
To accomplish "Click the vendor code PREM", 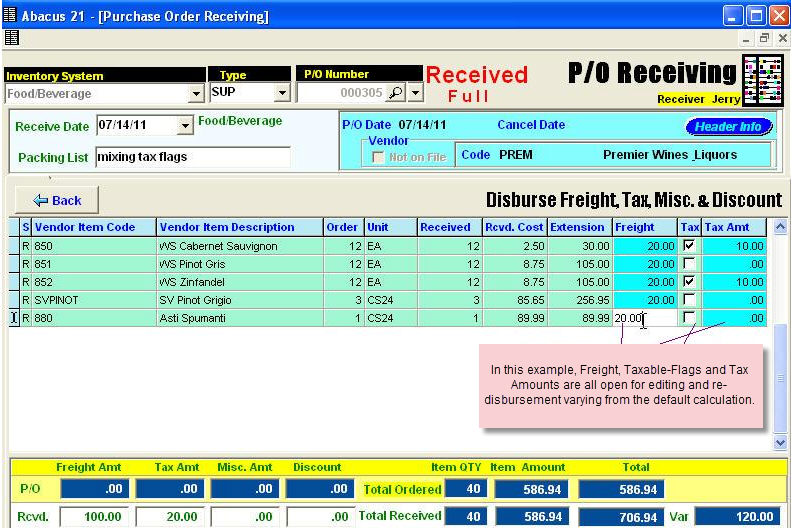I will click(x=516, y=155).
